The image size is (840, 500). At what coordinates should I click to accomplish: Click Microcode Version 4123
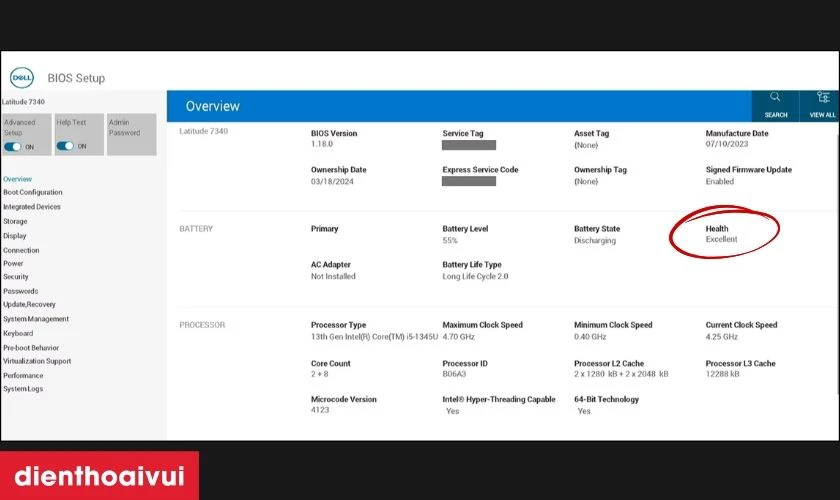320,409
